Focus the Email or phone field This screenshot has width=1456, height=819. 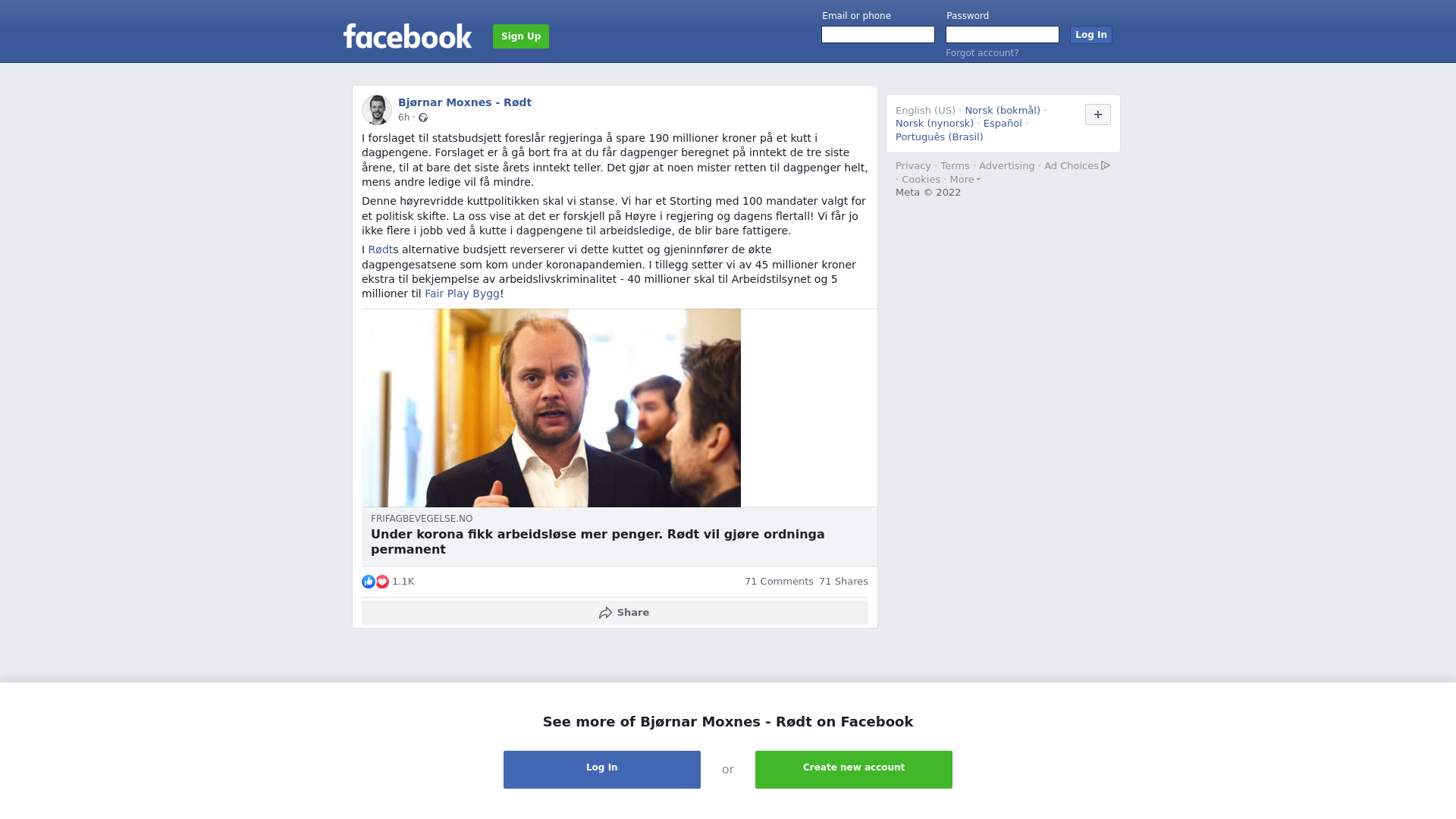878,35
